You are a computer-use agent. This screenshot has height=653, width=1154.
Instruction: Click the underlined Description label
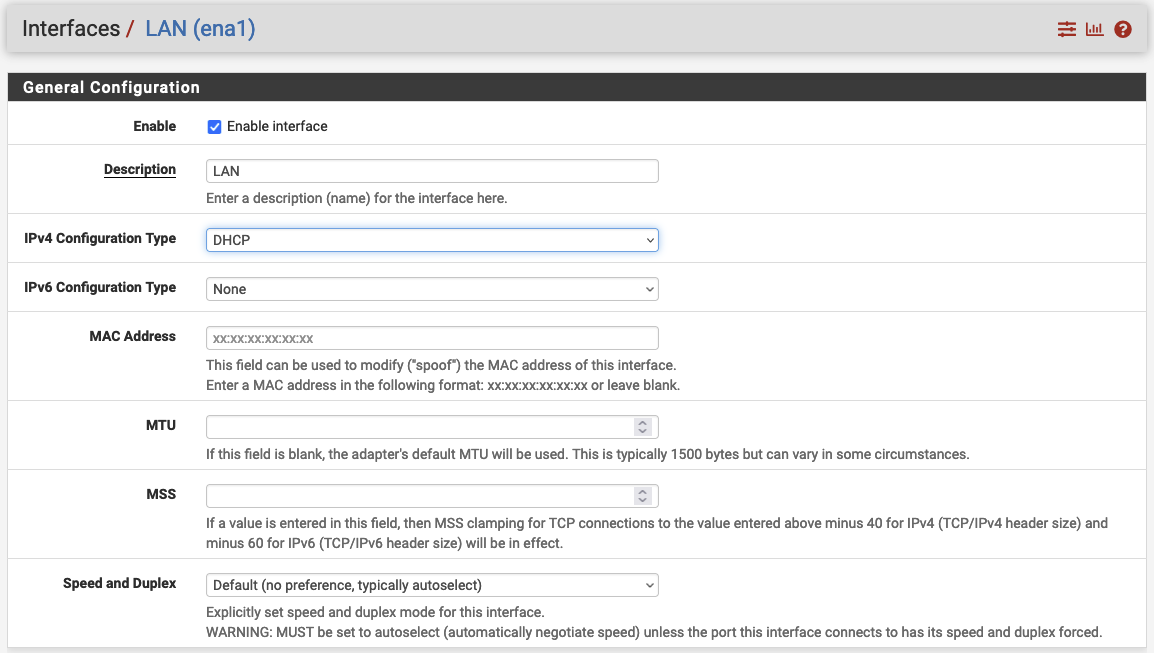click(x=140, y=169)
